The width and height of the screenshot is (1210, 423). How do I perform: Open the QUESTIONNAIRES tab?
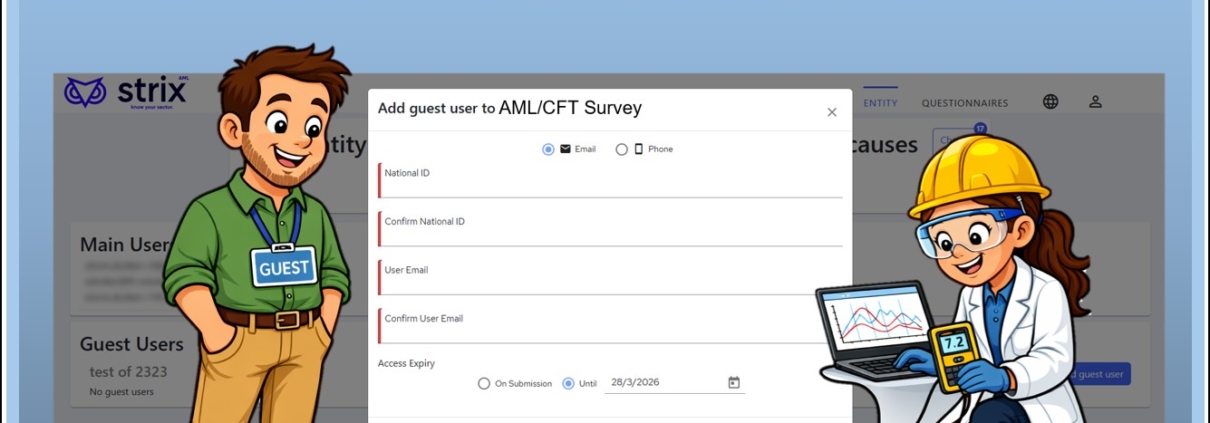click(965, 102)
